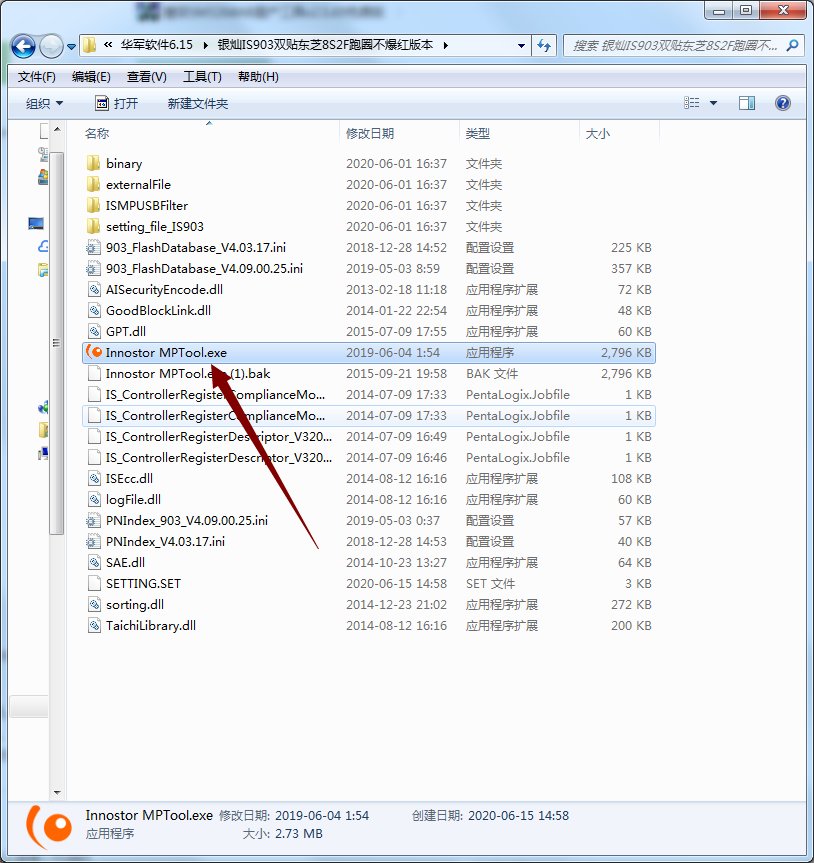The width and height of the screenshot is (814, 863).
Task: Select the file name SETTING.SET
Action: coord(143,583)
